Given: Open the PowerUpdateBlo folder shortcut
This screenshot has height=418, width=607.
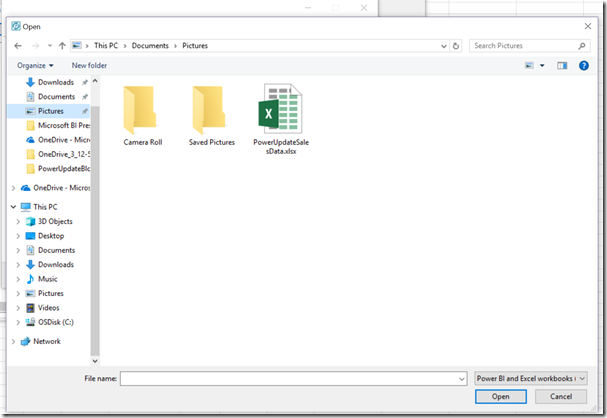Looking at the screenshot, I should [57, 168].
